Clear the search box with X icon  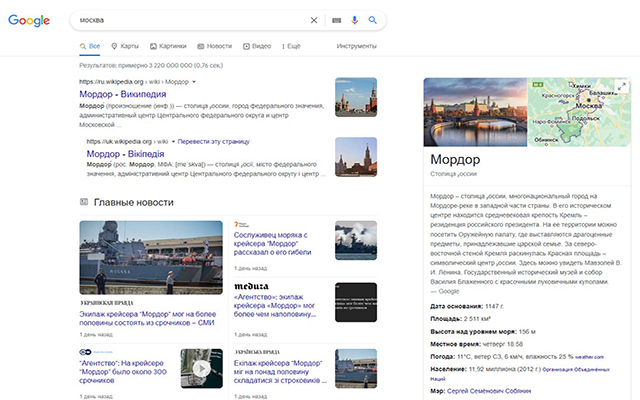click(314, 20)
